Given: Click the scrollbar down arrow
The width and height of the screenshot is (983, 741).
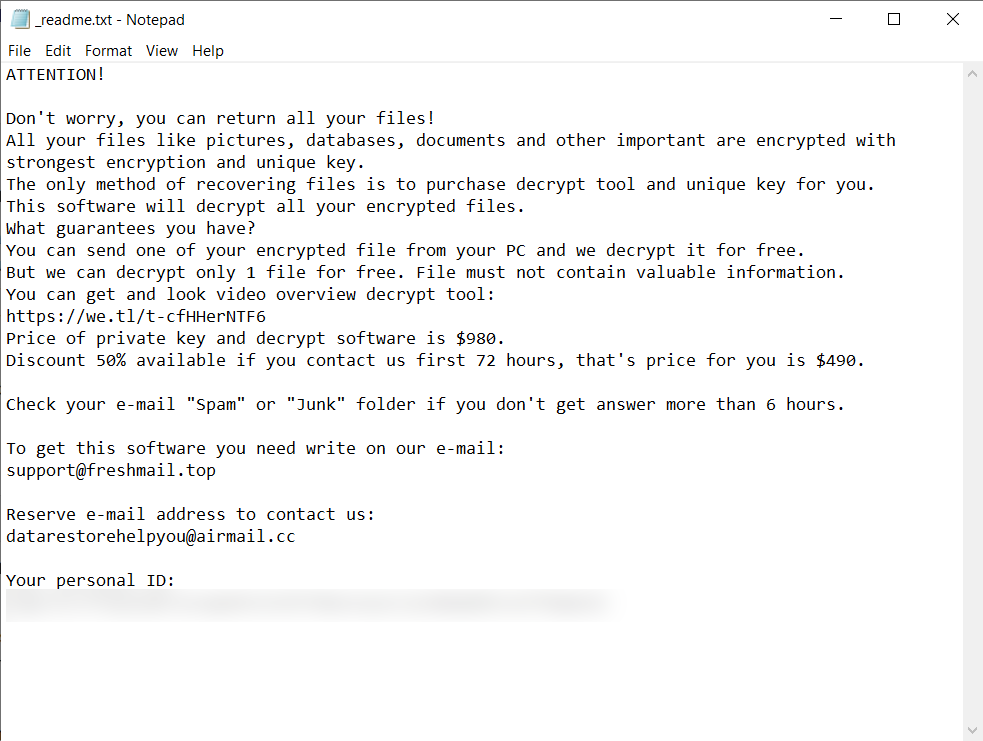Looking at the screenshot, I should (972, 729).
